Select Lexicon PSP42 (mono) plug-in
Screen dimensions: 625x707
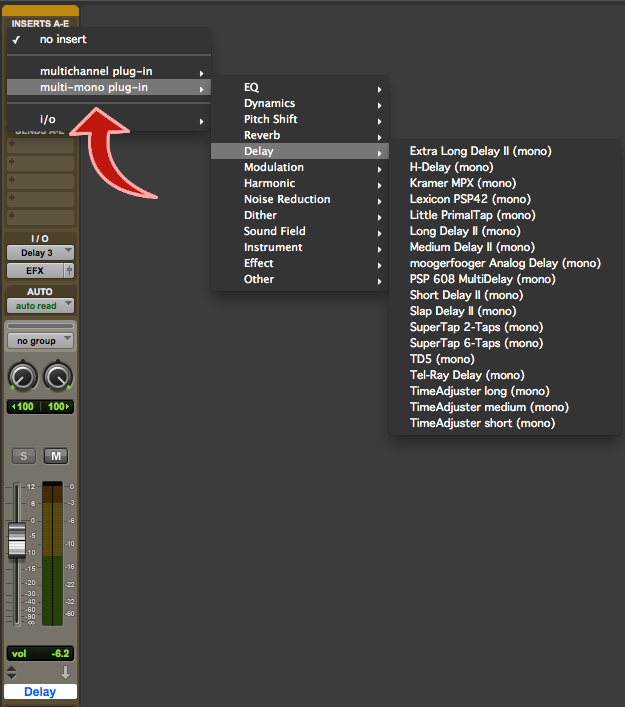[x=469, y=199]
